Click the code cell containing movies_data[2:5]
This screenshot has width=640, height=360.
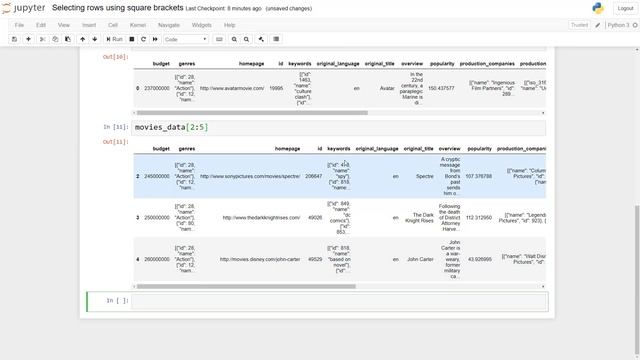(339, 128)
